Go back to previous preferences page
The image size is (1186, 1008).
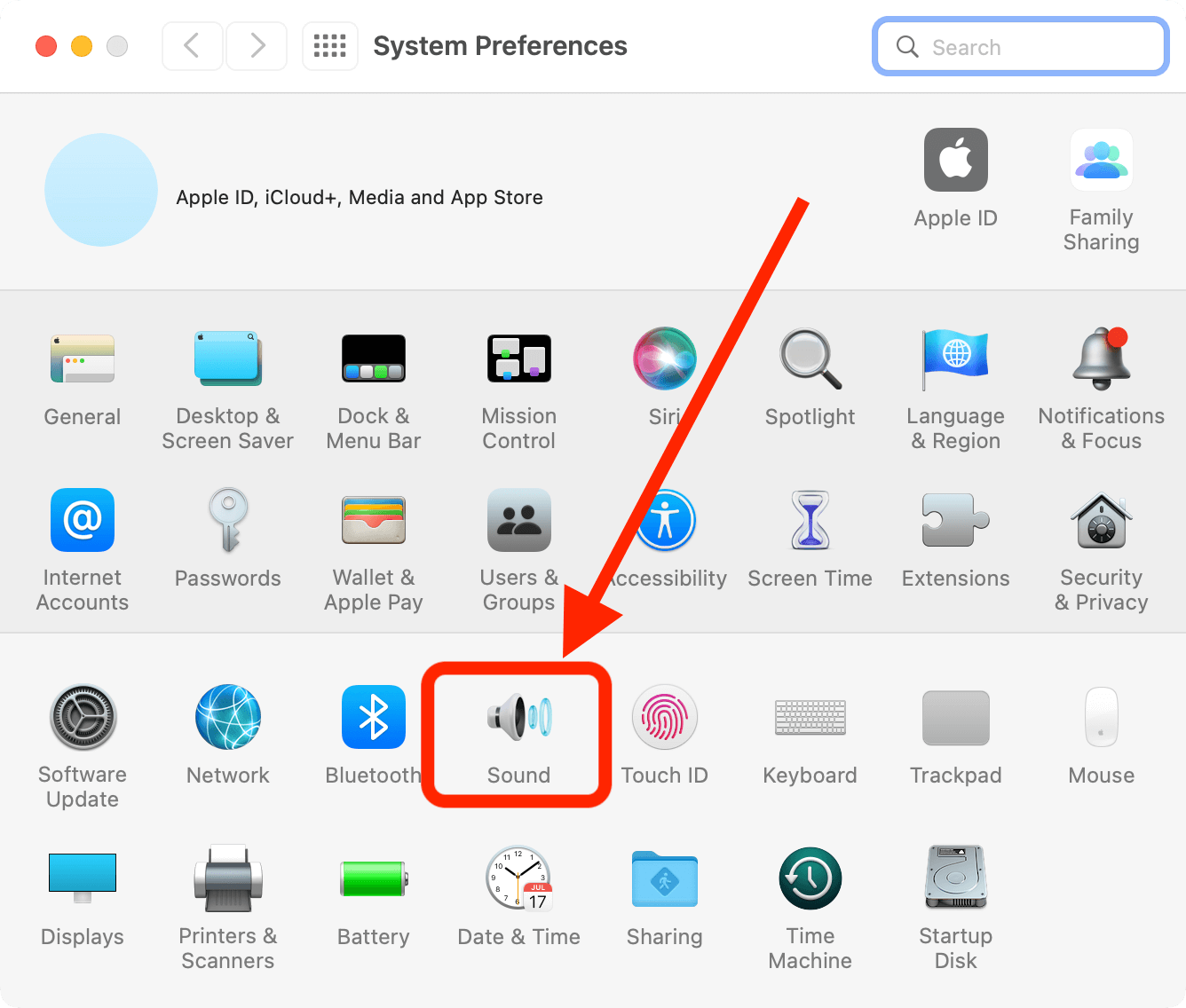[192, 45]
